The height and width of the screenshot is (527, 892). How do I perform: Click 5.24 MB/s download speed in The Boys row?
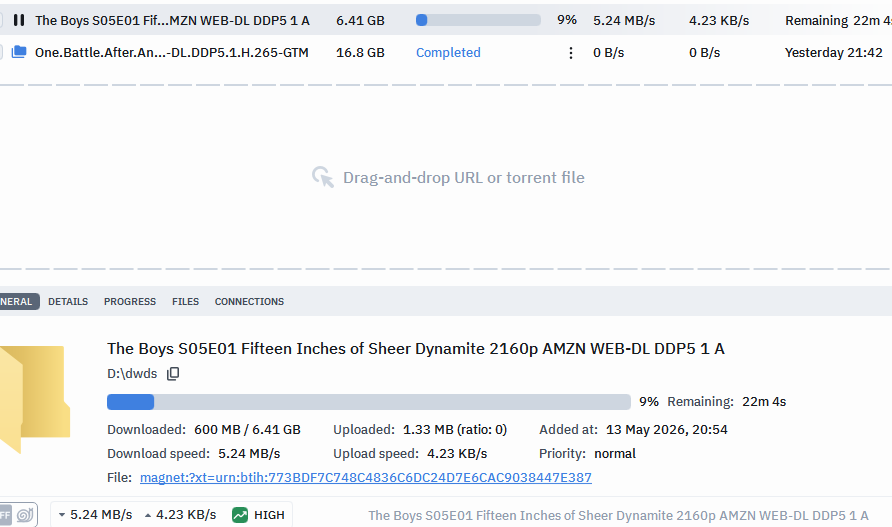click(624, 20)
